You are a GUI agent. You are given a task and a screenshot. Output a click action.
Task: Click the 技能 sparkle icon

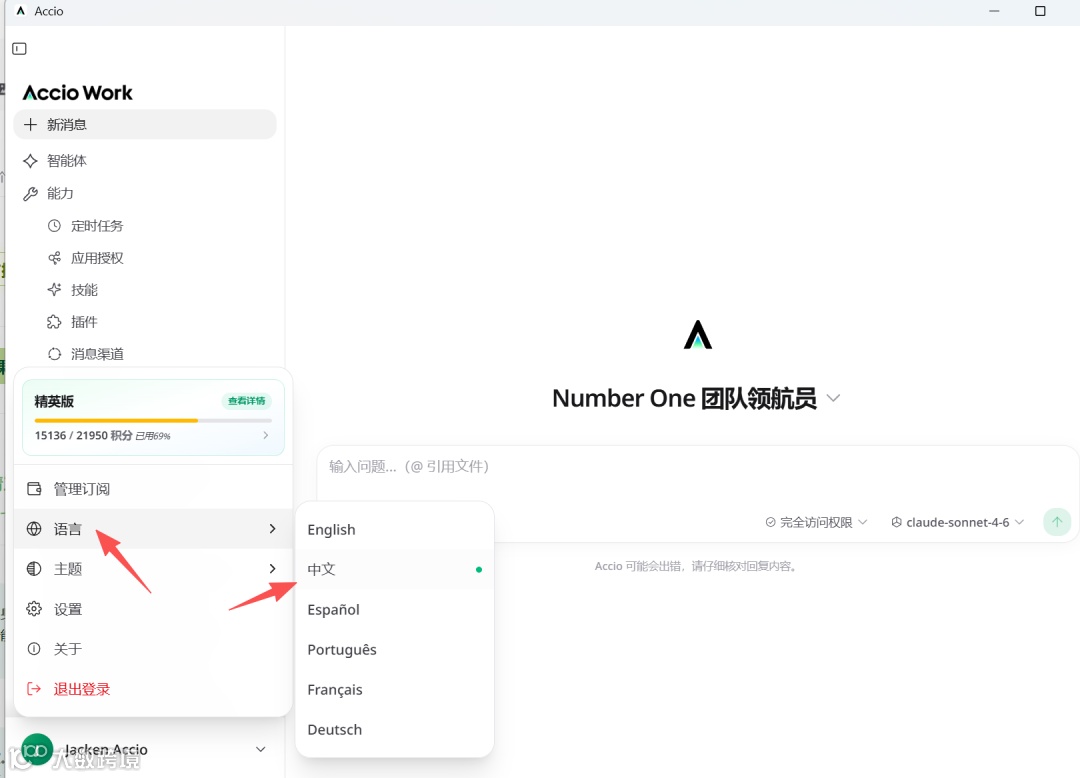pos(54,290)
